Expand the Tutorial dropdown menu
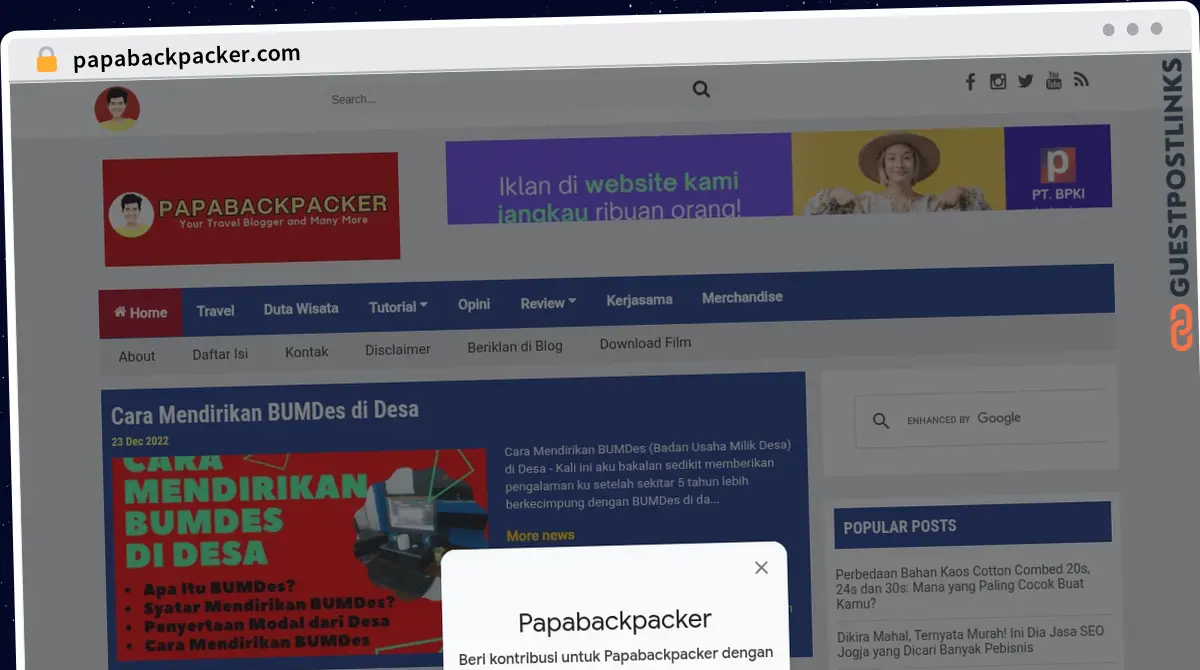Screen dimensions: 1200x670 398,307
